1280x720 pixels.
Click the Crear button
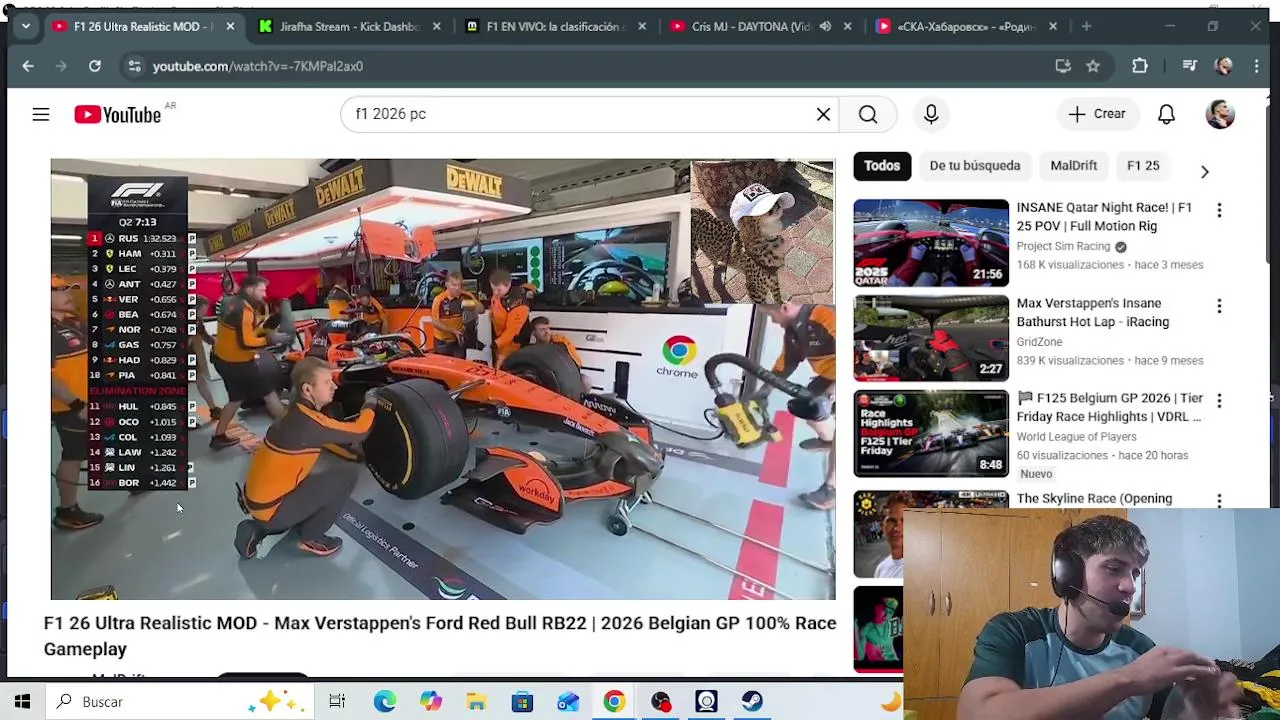click(1097, 114)
